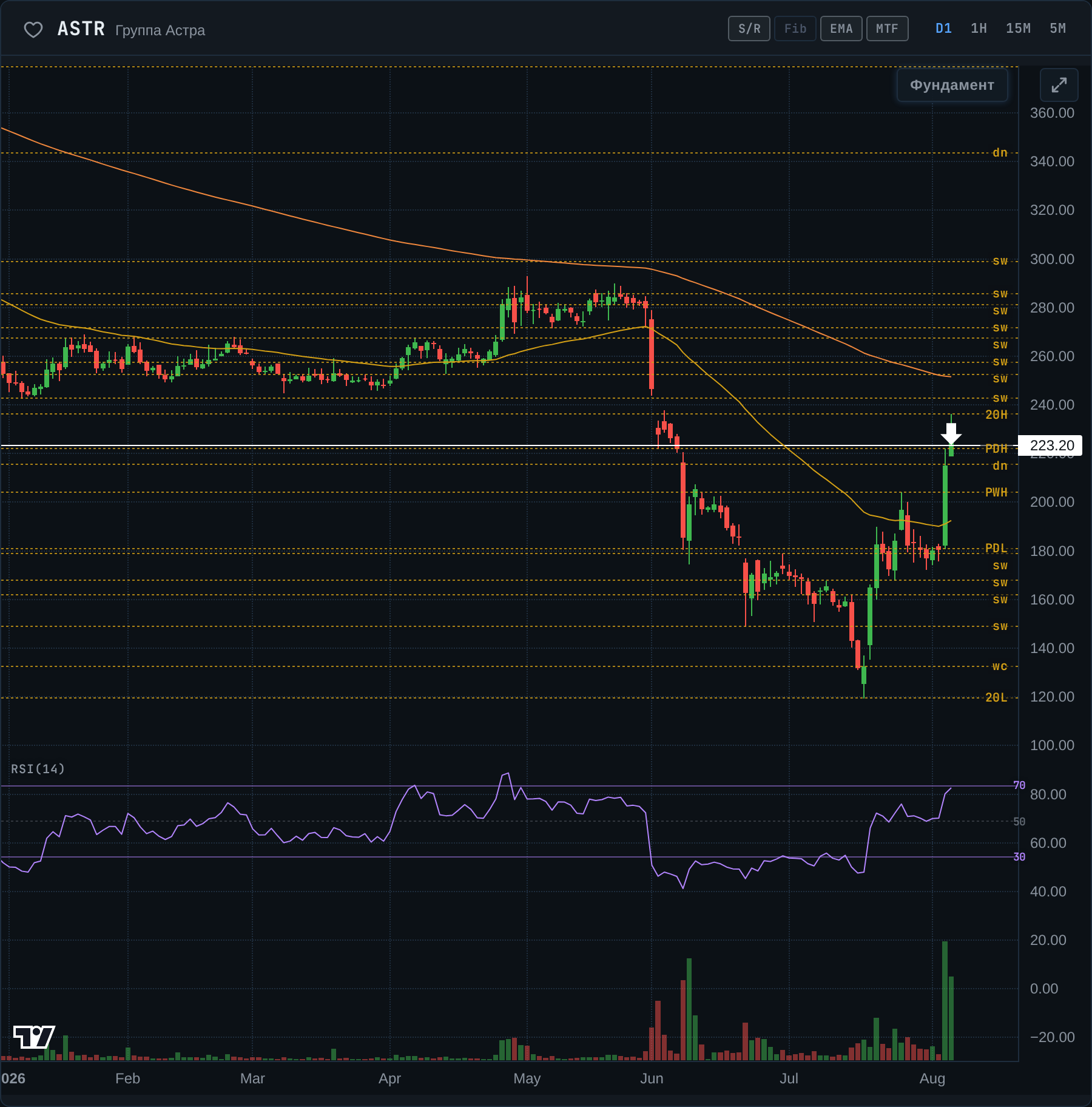Viewport: 1092px width, 1107px height.
Task: Click the 300.00 price axis value
Action: 1052,259
